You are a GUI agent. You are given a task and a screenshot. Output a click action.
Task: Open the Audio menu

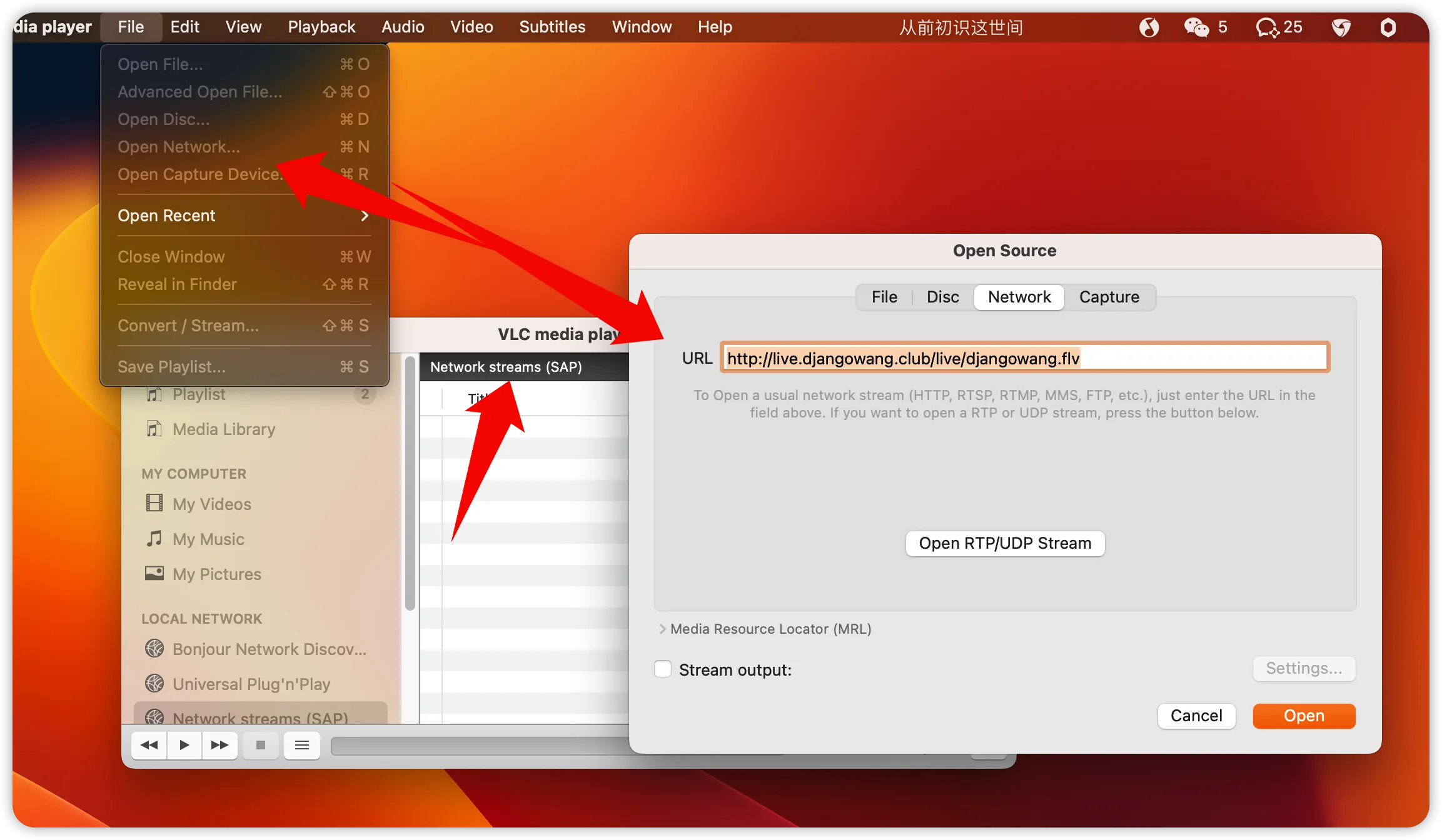click(x=403, y=27)
